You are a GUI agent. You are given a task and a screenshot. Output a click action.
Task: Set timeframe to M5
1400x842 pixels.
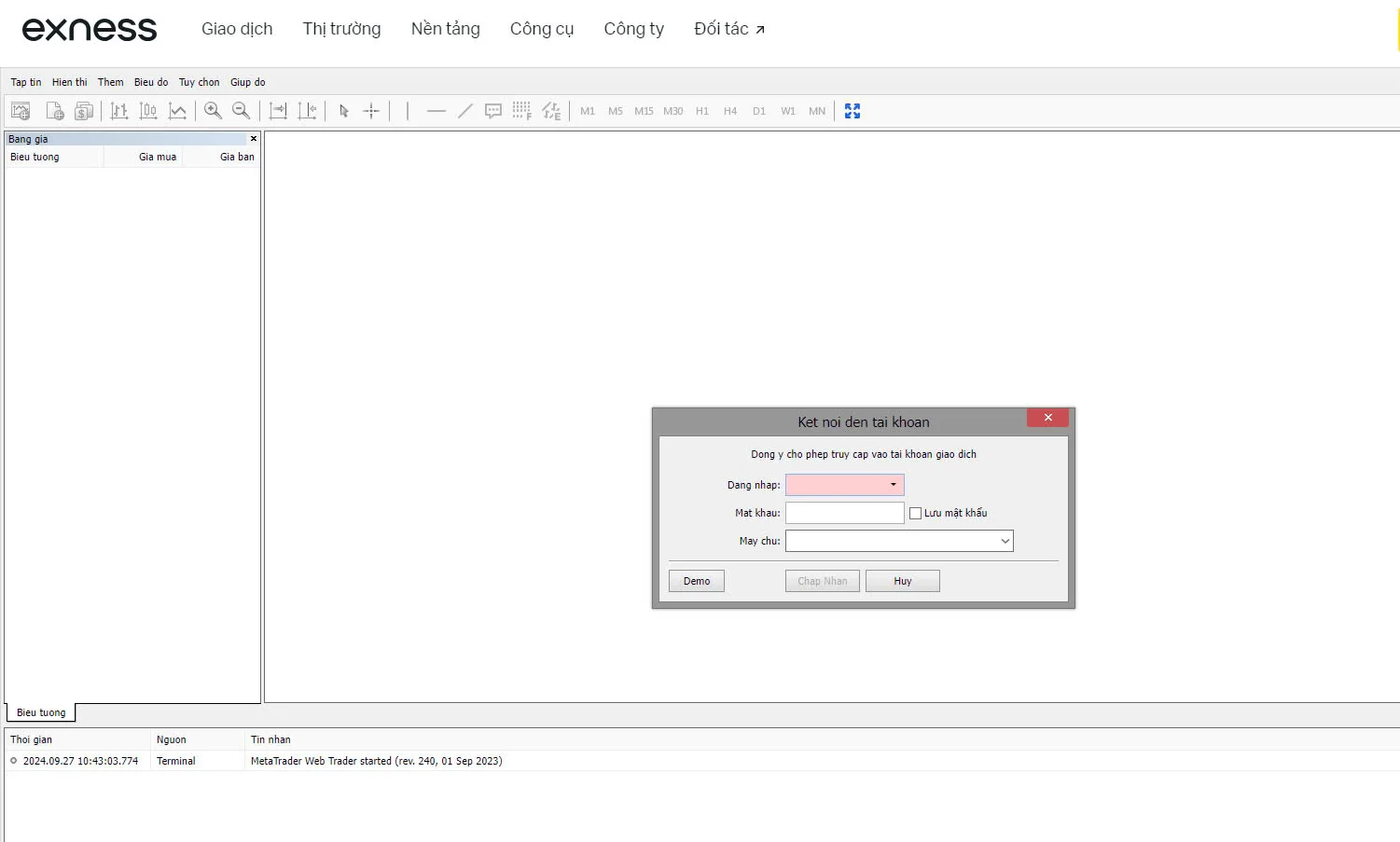(x=616, y=111)
